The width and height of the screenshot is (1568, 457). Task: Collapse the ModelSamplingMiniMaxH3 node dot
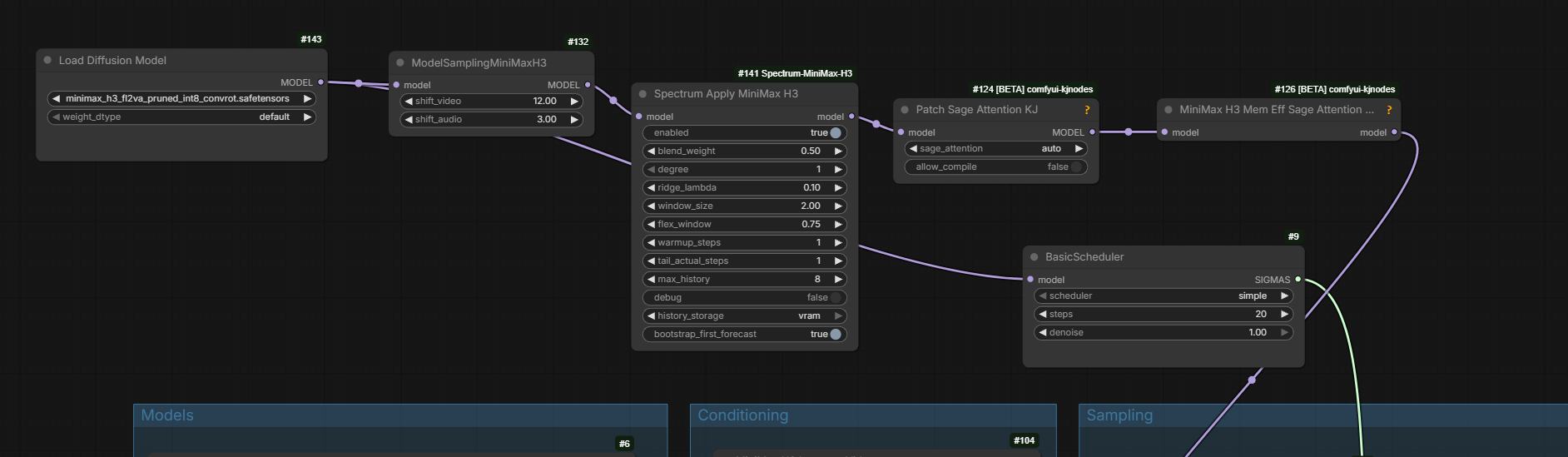click(400, 62)
